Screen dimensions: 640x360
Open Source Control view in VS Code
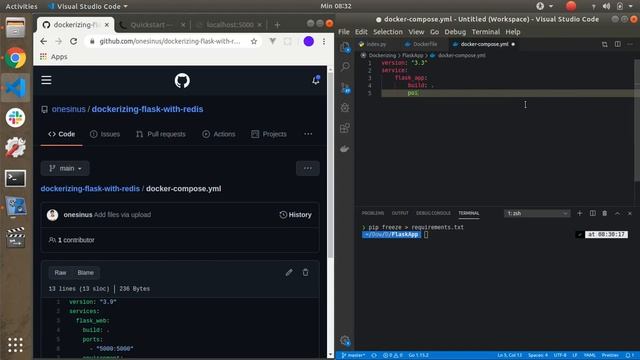[345, 87]
